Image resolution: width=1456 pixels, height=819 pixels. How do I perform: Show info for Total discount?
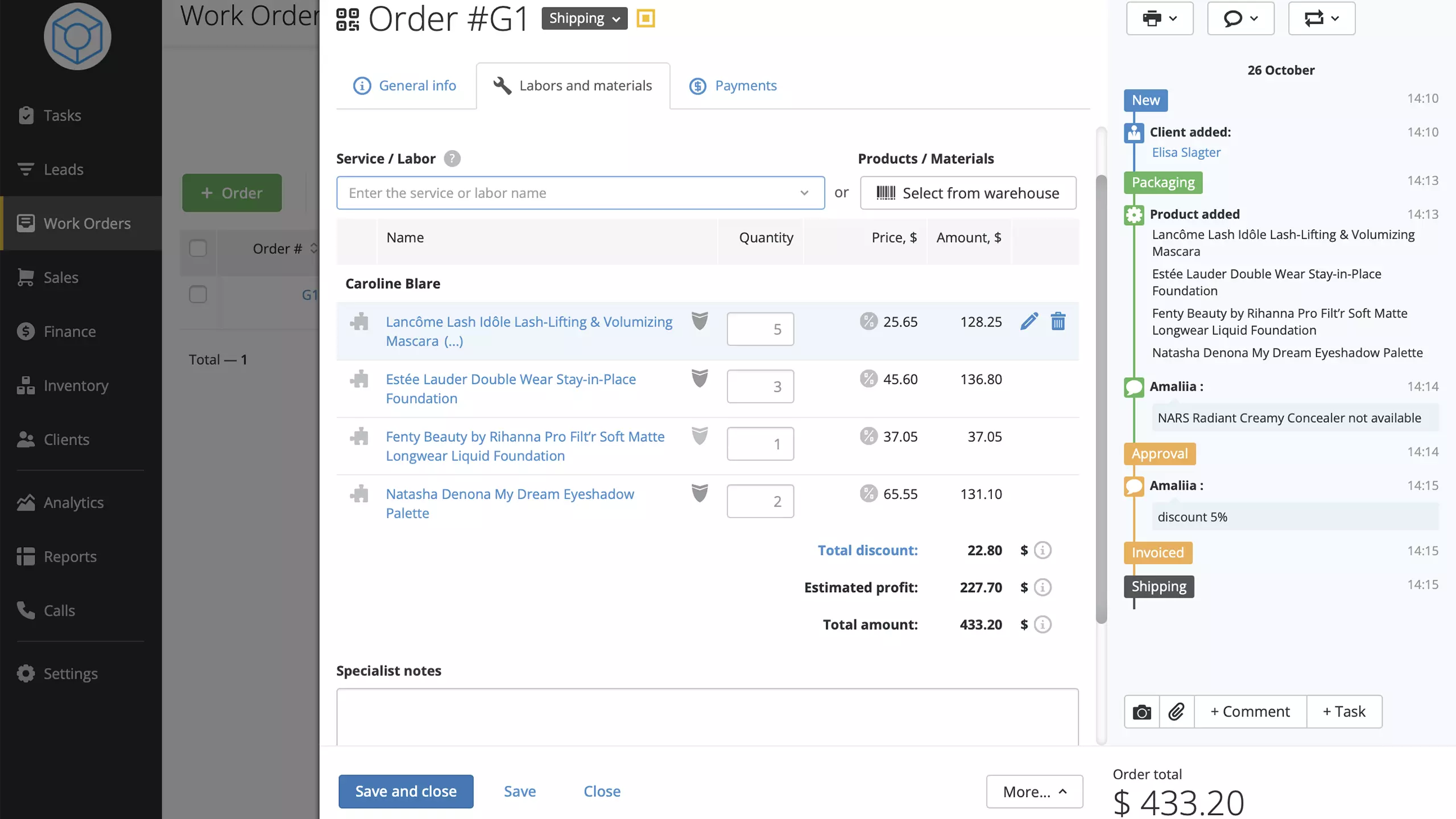[x=1043, y=551]
